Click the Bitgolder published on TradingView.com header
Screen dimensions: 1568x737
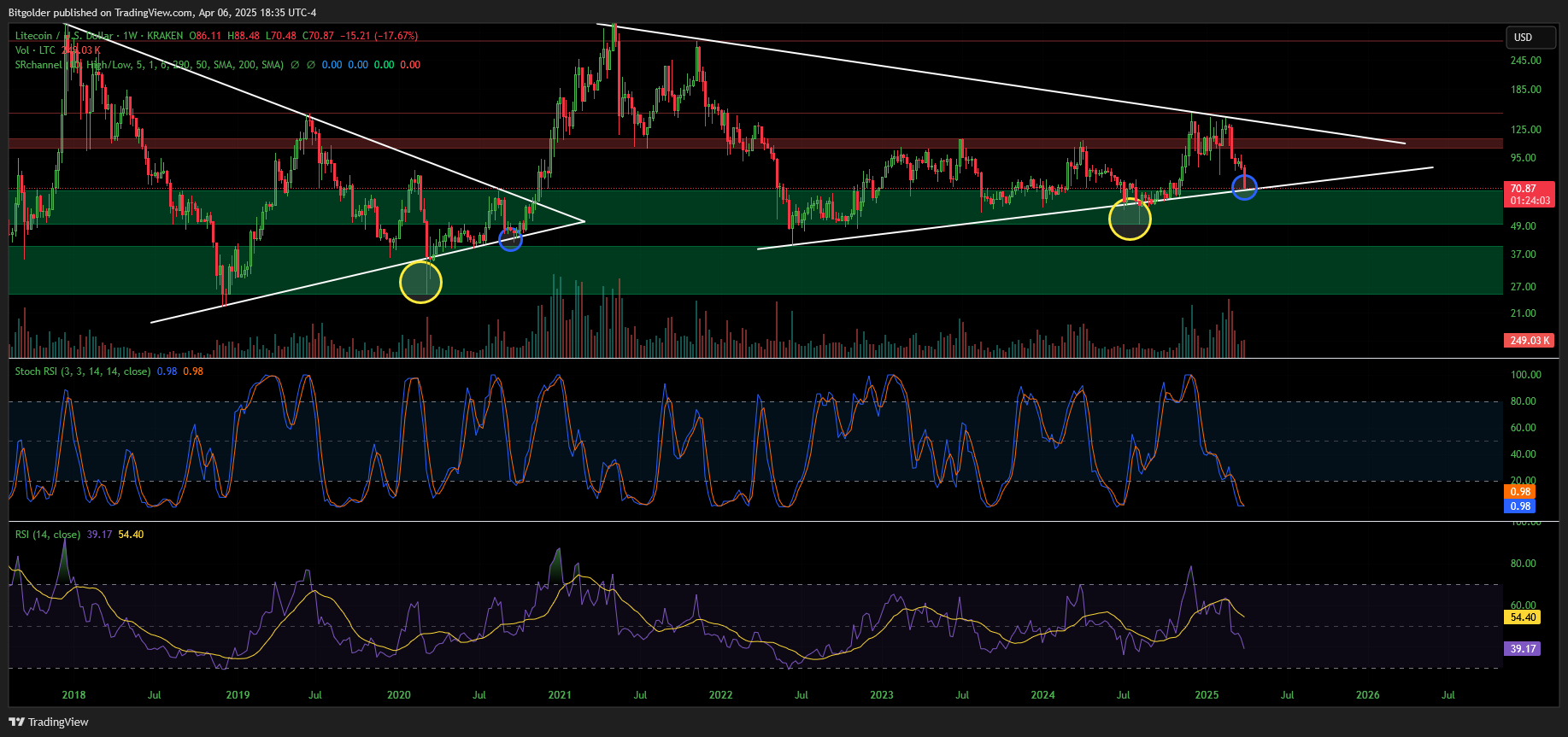pyautogui.click(x=162, y=12)
